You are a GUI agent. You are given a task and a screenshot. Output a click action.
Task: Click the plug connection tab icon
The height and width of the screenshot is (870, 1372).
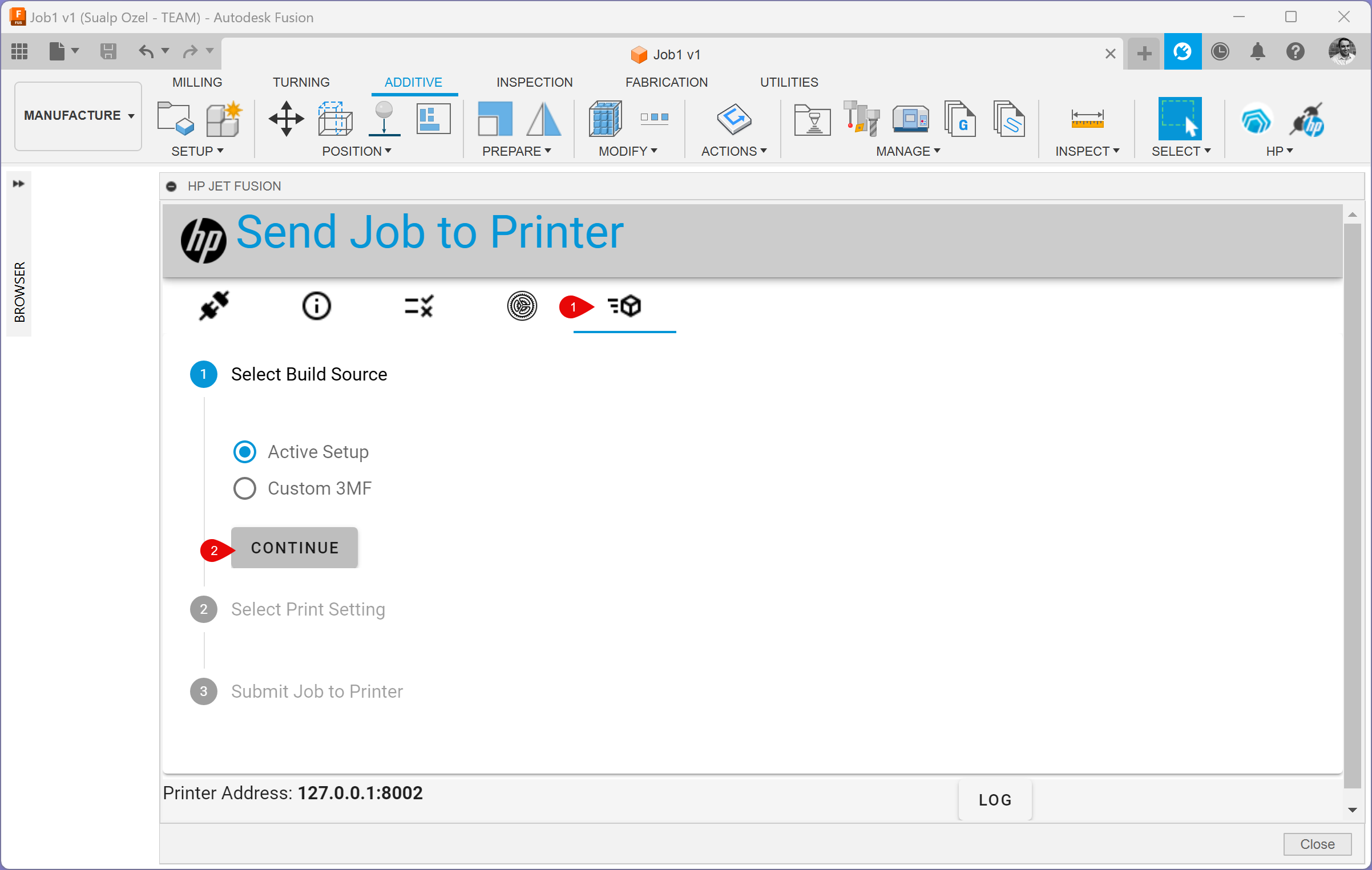tap(214, 306)
